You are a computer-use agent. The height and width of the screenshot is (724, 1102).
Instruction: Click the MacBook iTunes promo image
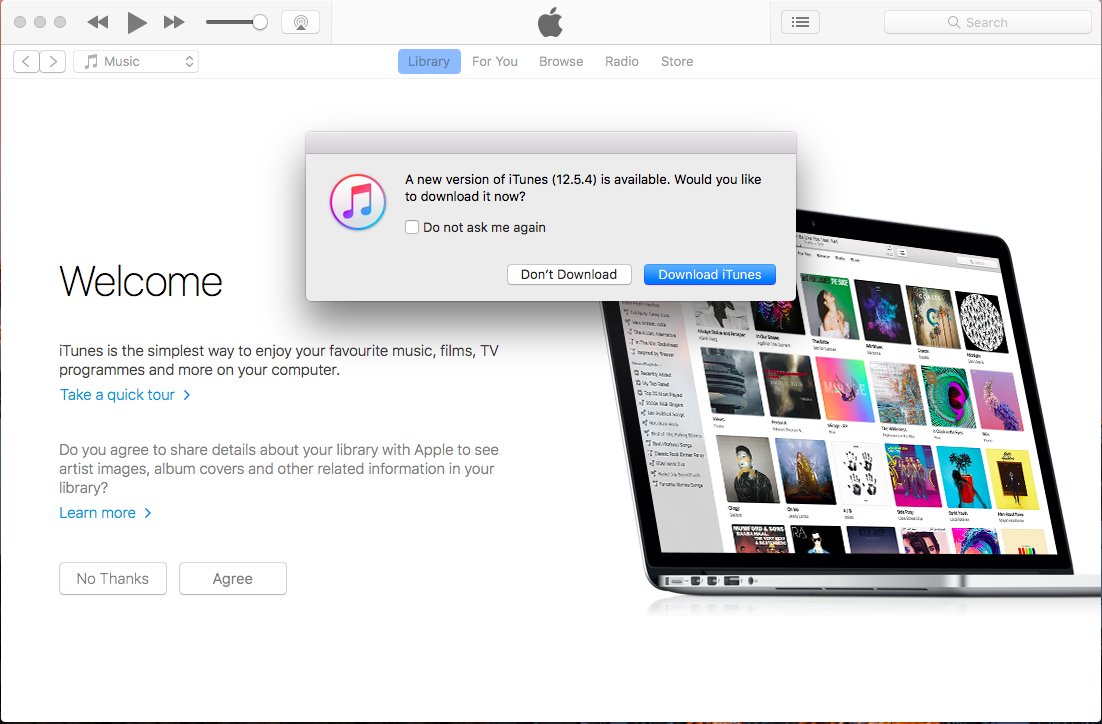click(850, 415)
